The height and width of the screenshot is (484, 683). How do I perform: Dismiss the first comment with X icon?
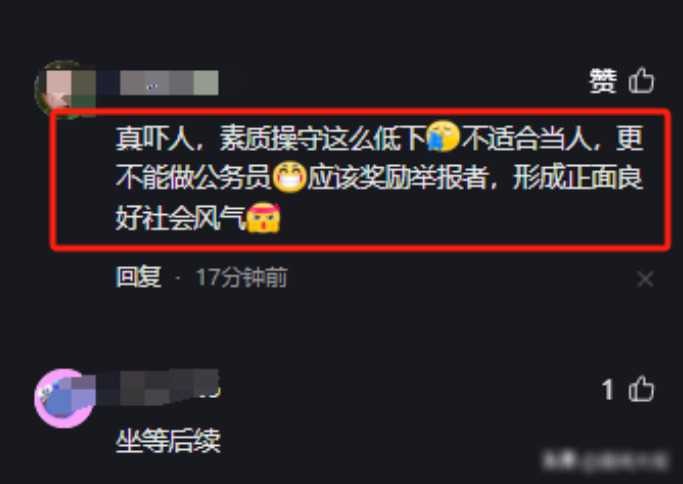click(x=645, y=279)
